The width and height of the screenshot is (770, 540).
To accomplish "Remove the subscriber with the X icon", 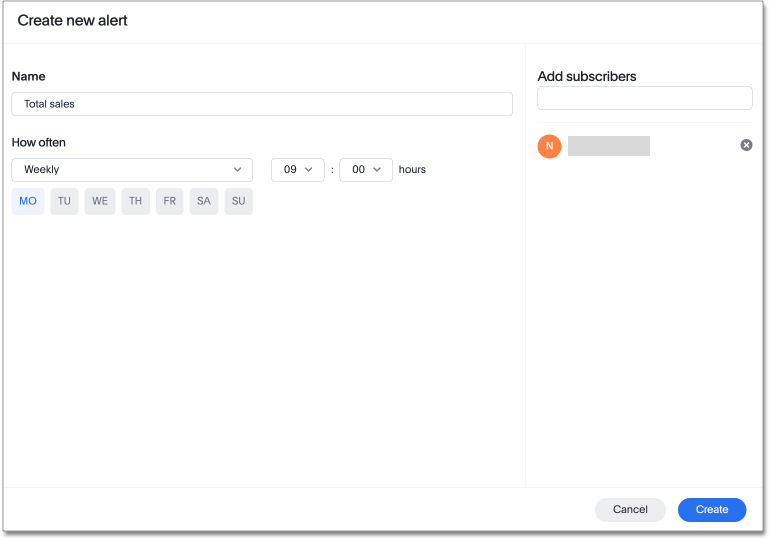I will [746, 145].
